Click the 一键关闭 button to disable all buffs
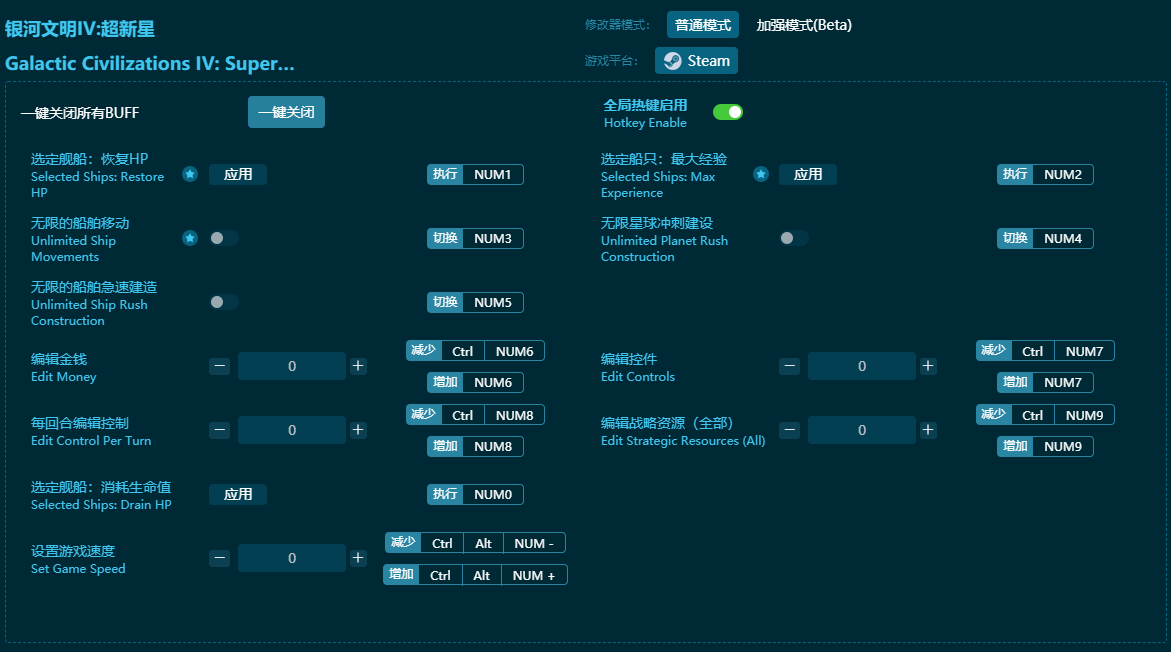Viewport: 1171px width, 652px height. point(286,111)
